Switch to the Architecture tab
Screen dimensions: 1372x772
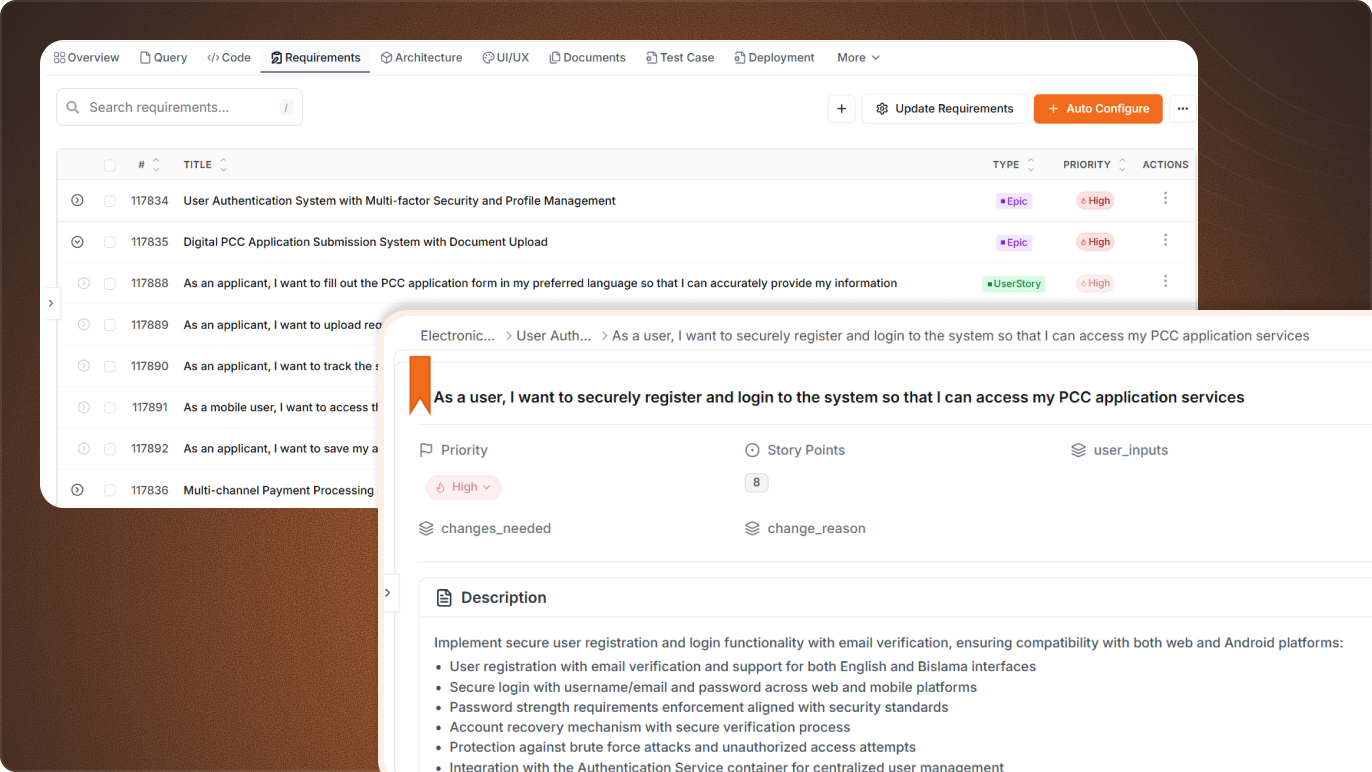tap(421, 57)
